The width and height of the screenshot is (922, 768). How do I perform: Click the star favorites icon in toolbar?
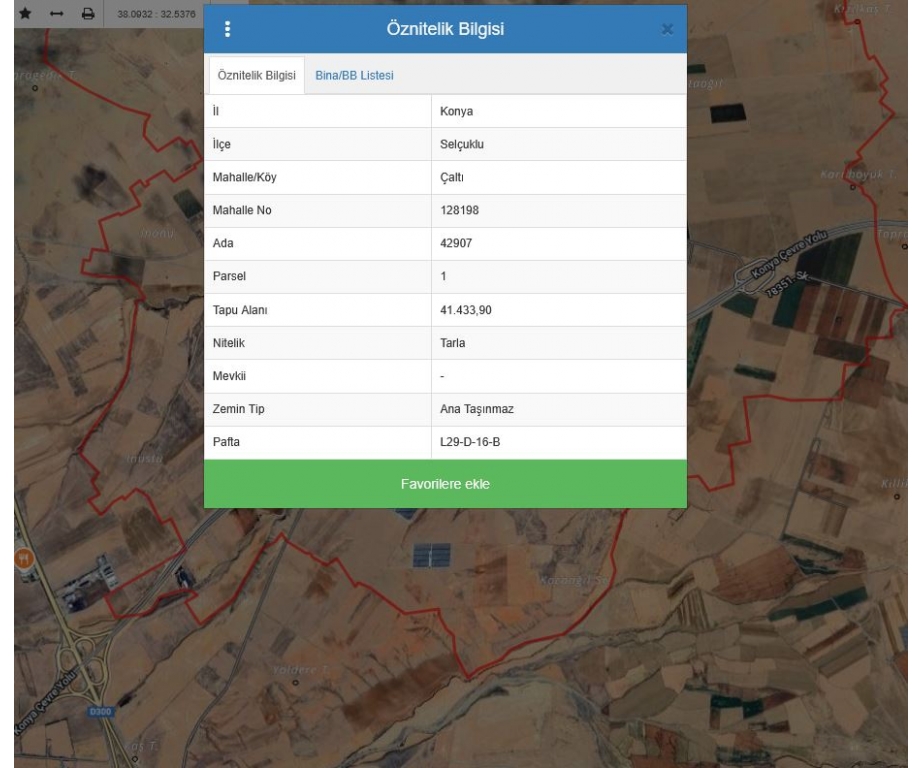click(26, 15)
